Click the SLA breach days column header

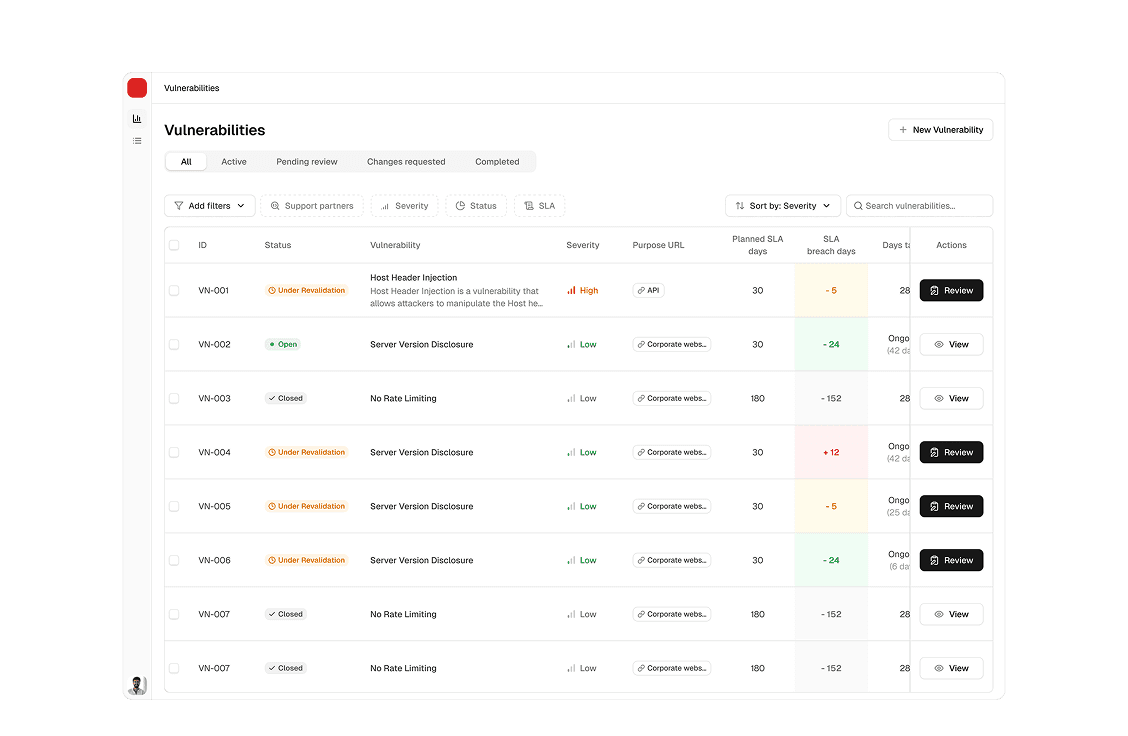(x=831, y=245)
